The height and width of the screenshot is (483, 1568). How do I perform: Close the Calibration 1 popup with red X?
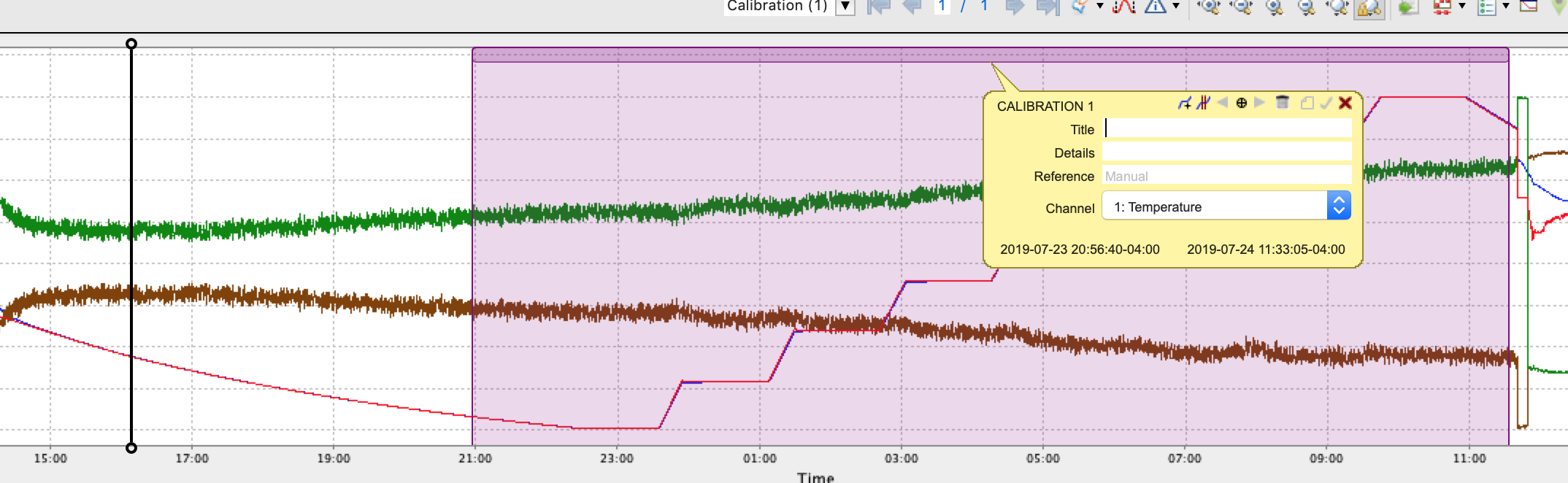coord(1345,103)
